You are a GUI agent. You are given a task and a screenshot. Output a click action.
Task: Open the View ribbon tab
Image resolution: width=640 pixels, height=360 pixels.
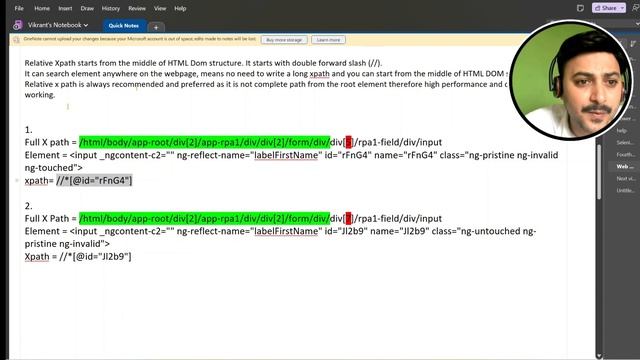point(160,8)
